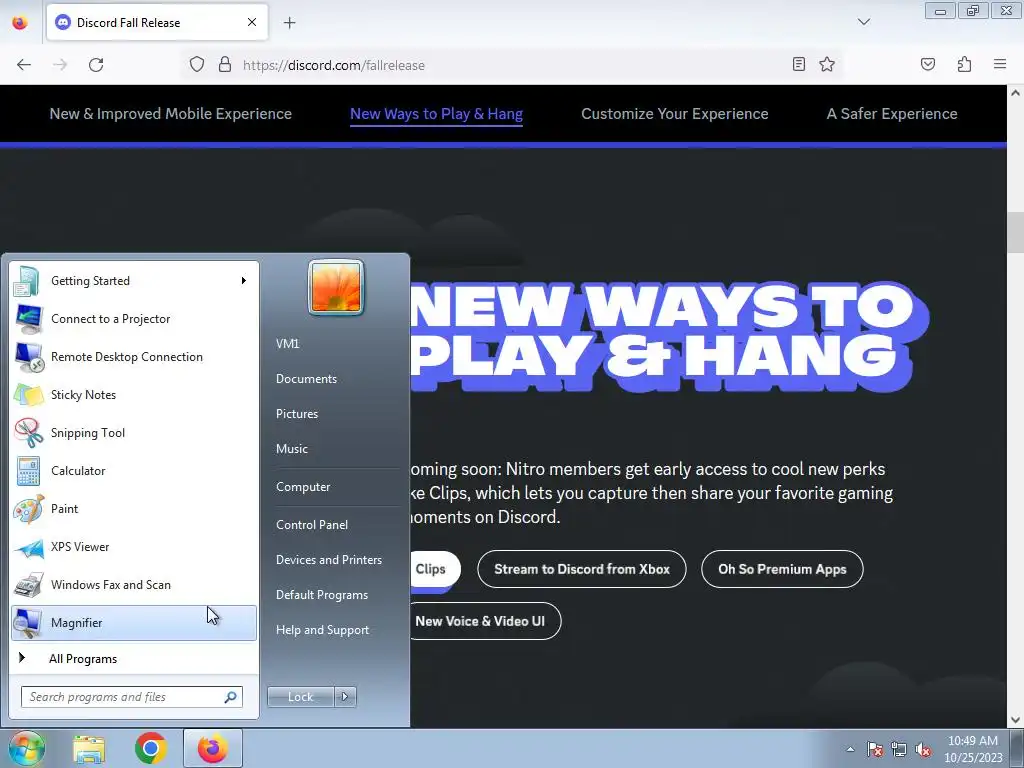Reload the Discord page
This screenshot has height=768, width=1024.
[x=96, y=65]
